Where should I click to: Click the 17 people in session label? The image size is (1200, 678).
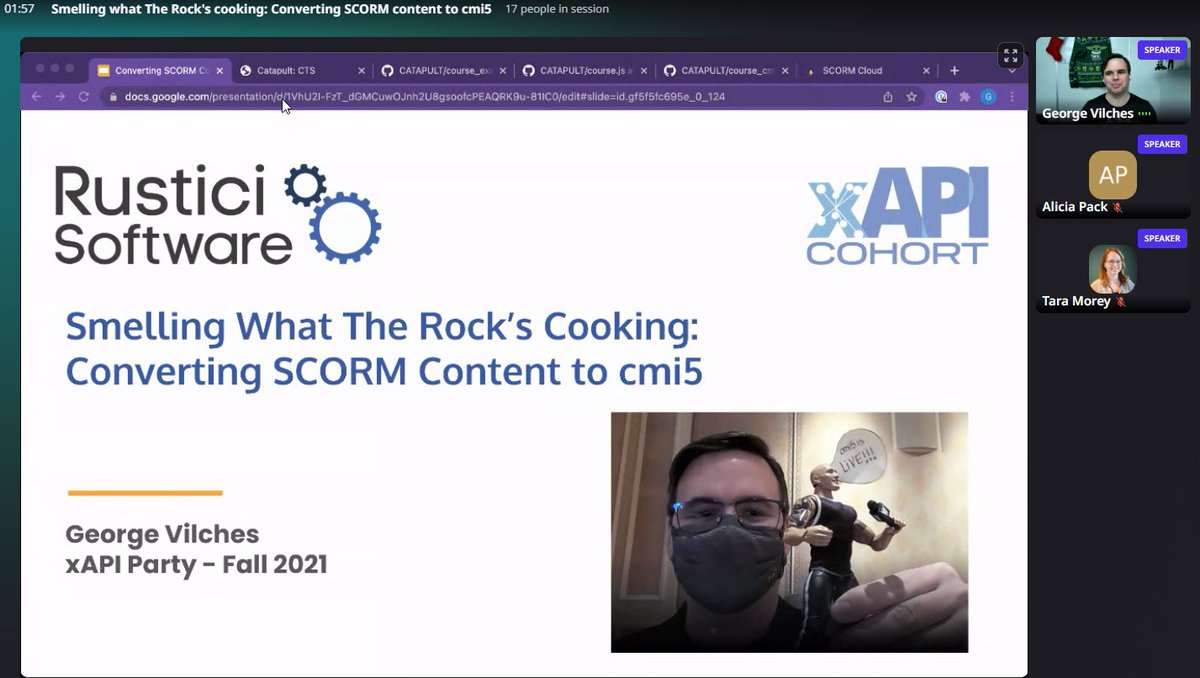[x=556, y=9]
